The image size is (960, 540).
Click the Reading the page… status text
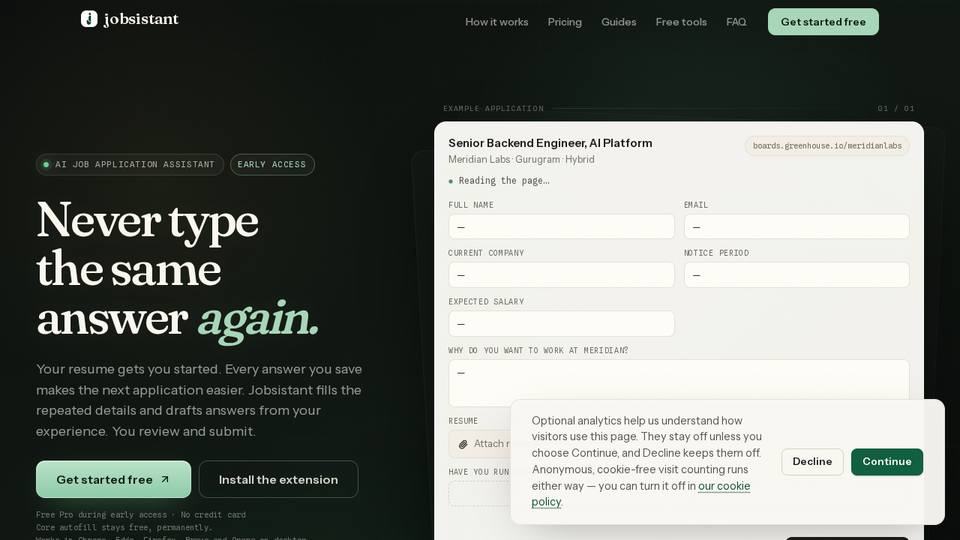[503, 181]
